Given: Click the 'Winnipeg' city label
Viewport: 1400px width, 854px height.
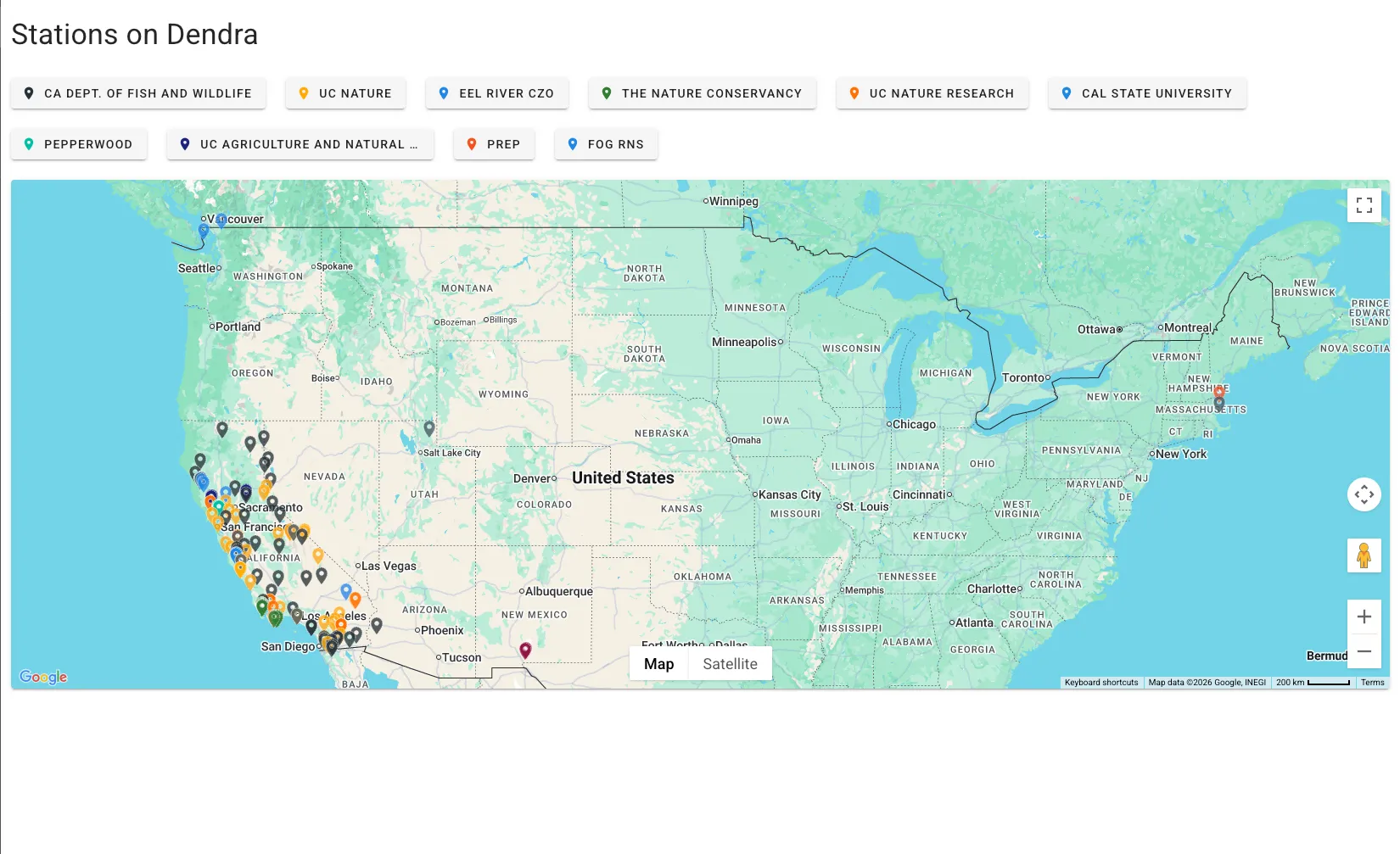Looking at the screenshot, I should coord(734,201).
